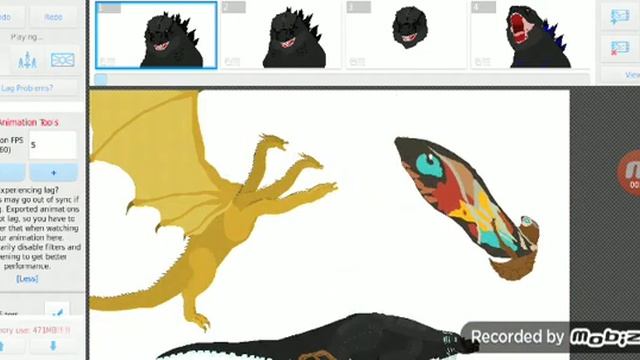Click the delete frame icon
This screenshot has height=360, width=640.
[620, 48]
